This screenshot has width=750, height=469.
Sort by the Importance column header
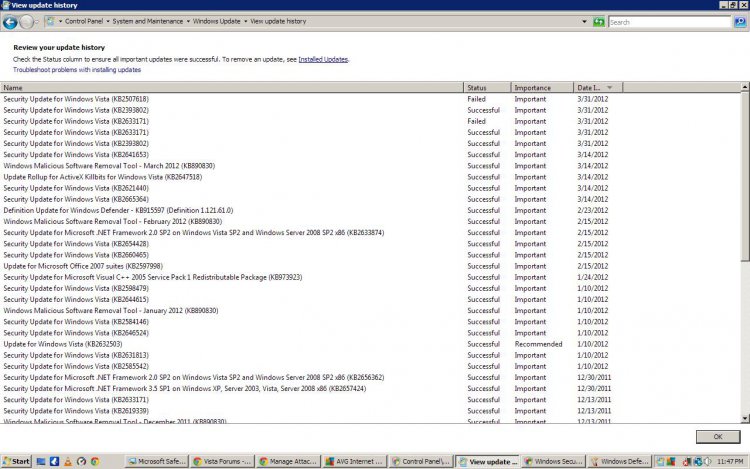point(542,87)
